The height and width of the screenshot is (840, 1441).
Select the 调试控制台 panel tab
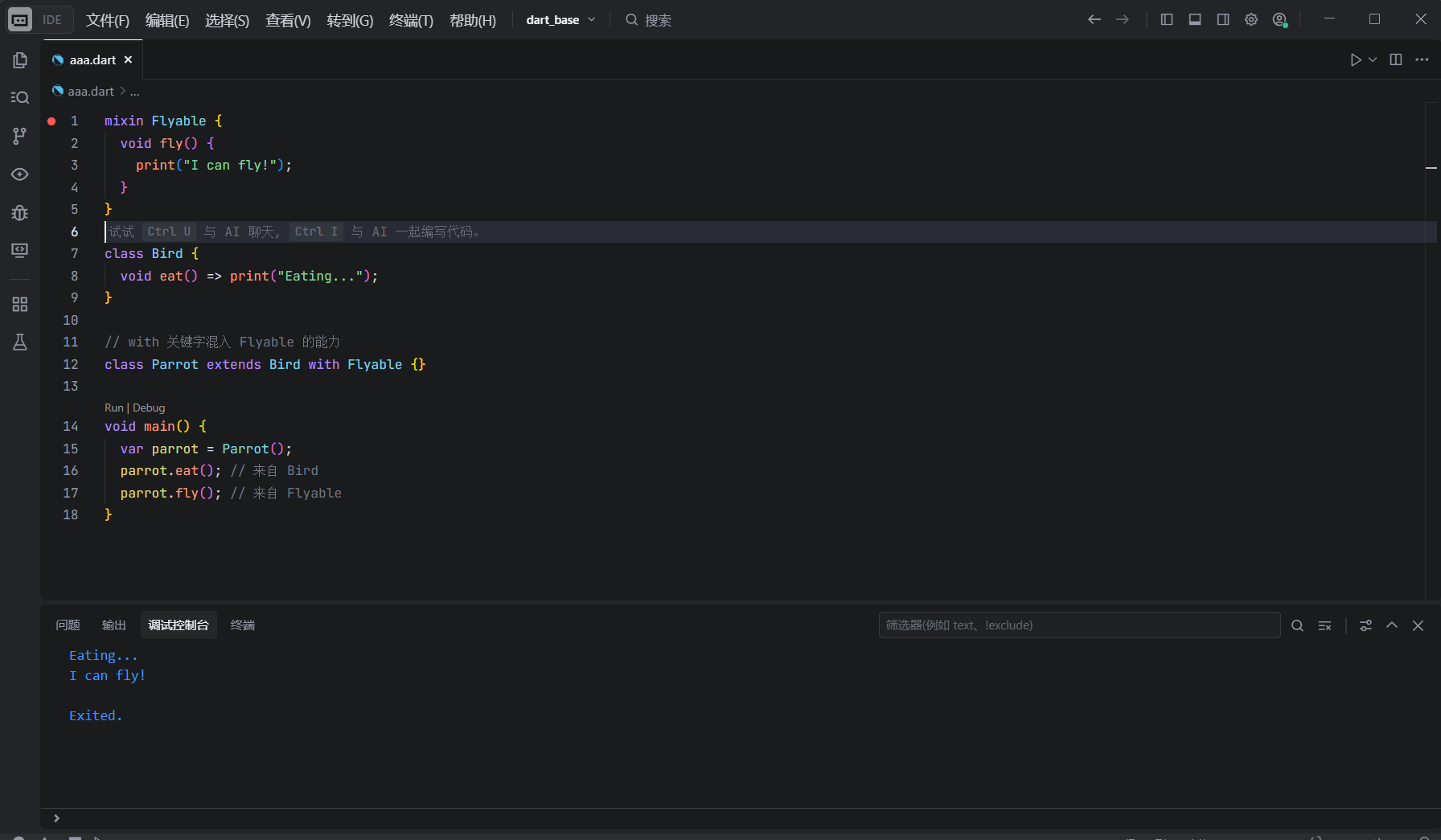[179, 625]
